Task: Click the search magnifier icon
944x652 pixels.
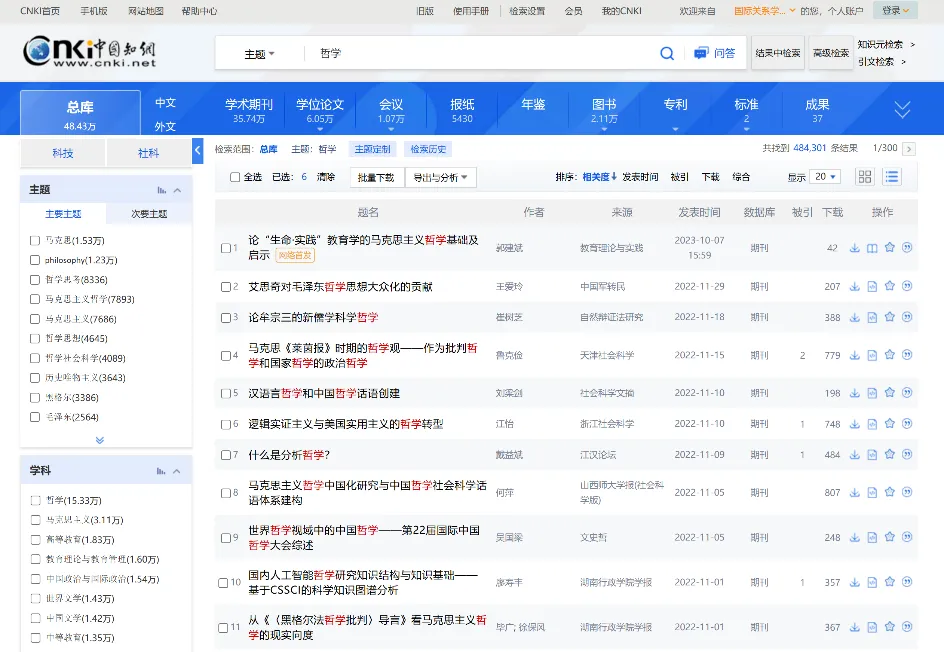Action: pyautogui.click(x=667, y=52)
